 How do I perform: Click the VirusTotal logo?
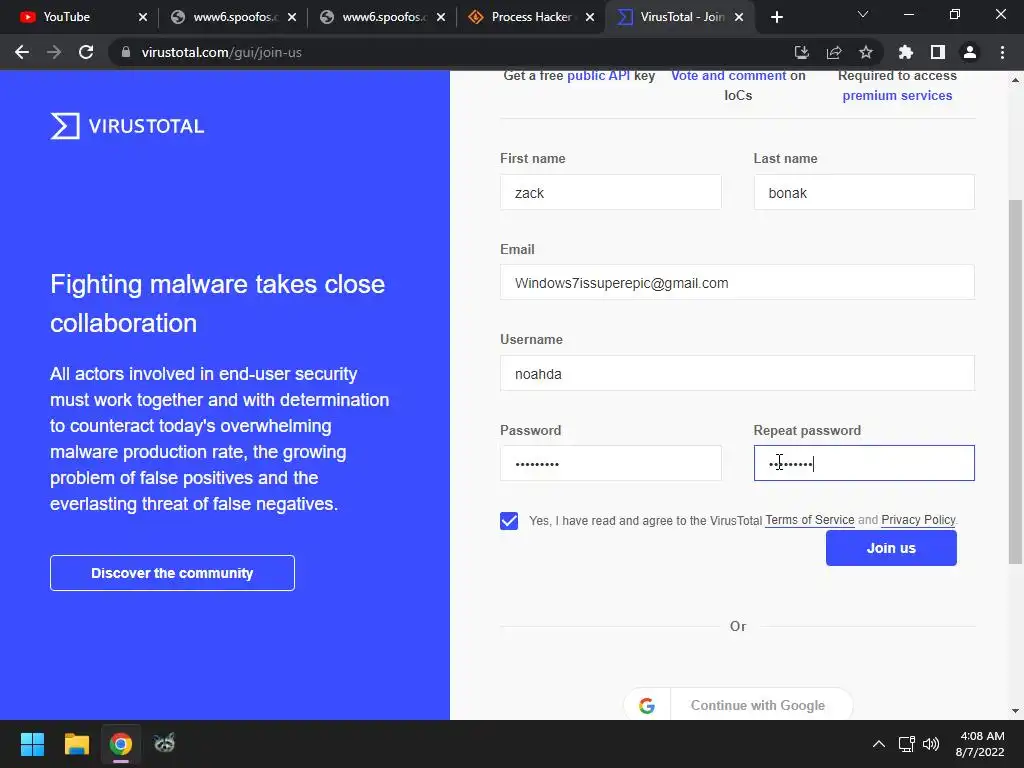coord(127,126)
